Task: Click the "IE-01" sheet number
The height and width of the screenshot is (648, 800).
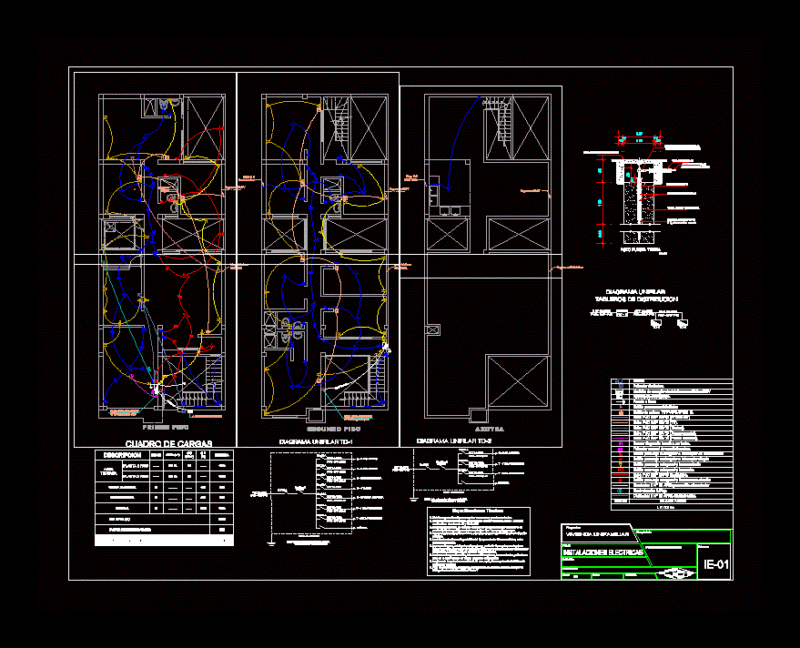Action: [715, 564]
